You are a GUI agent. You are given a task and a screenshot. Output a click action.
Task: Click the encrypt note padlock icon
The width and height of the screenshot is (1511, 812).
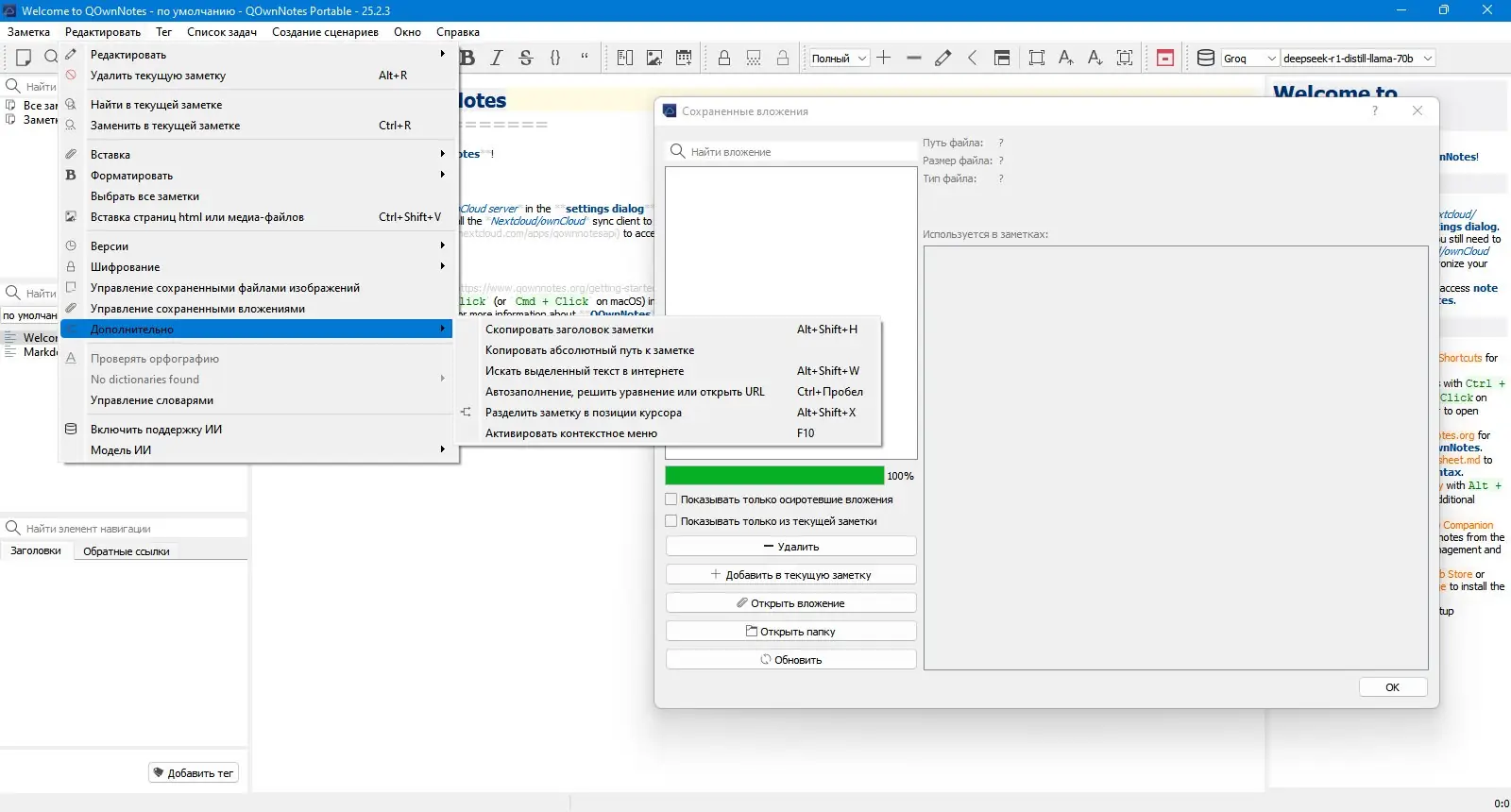[724, 58]
